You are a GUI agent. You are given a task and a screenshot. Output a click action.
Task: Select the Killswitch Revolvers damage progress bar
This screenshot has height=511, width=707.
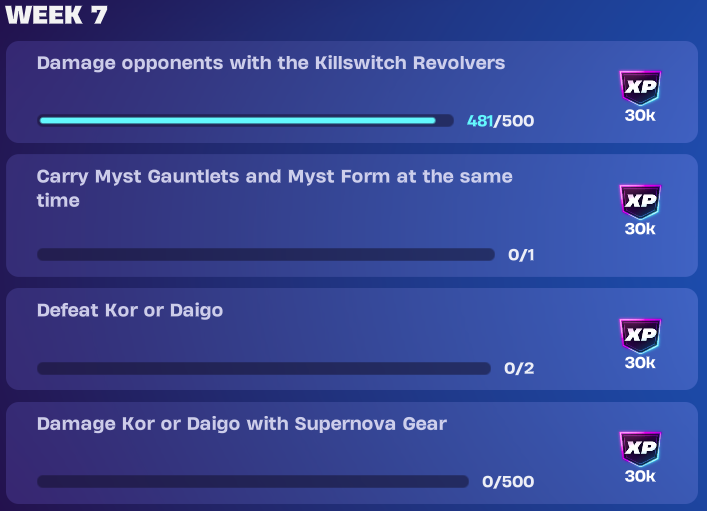coord(245,120)
